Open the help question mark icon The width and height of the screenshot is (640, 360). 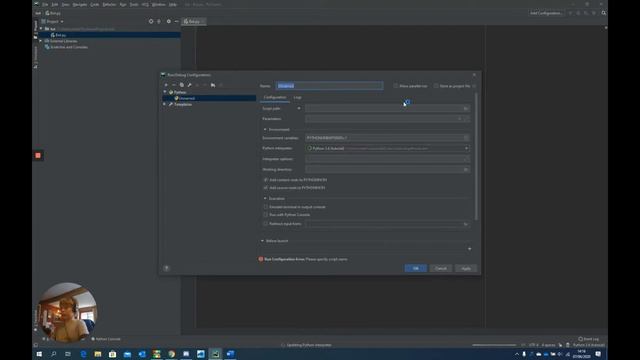coord(166,268)
